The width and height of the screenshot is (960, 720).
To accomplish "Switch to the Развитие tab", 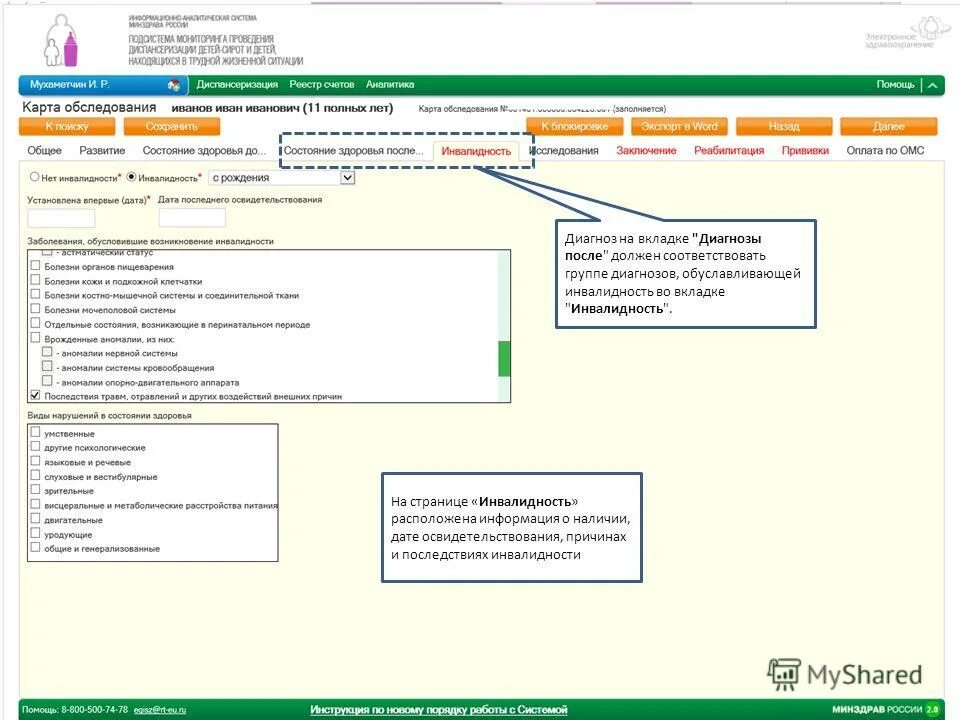I will coord(102,151).
